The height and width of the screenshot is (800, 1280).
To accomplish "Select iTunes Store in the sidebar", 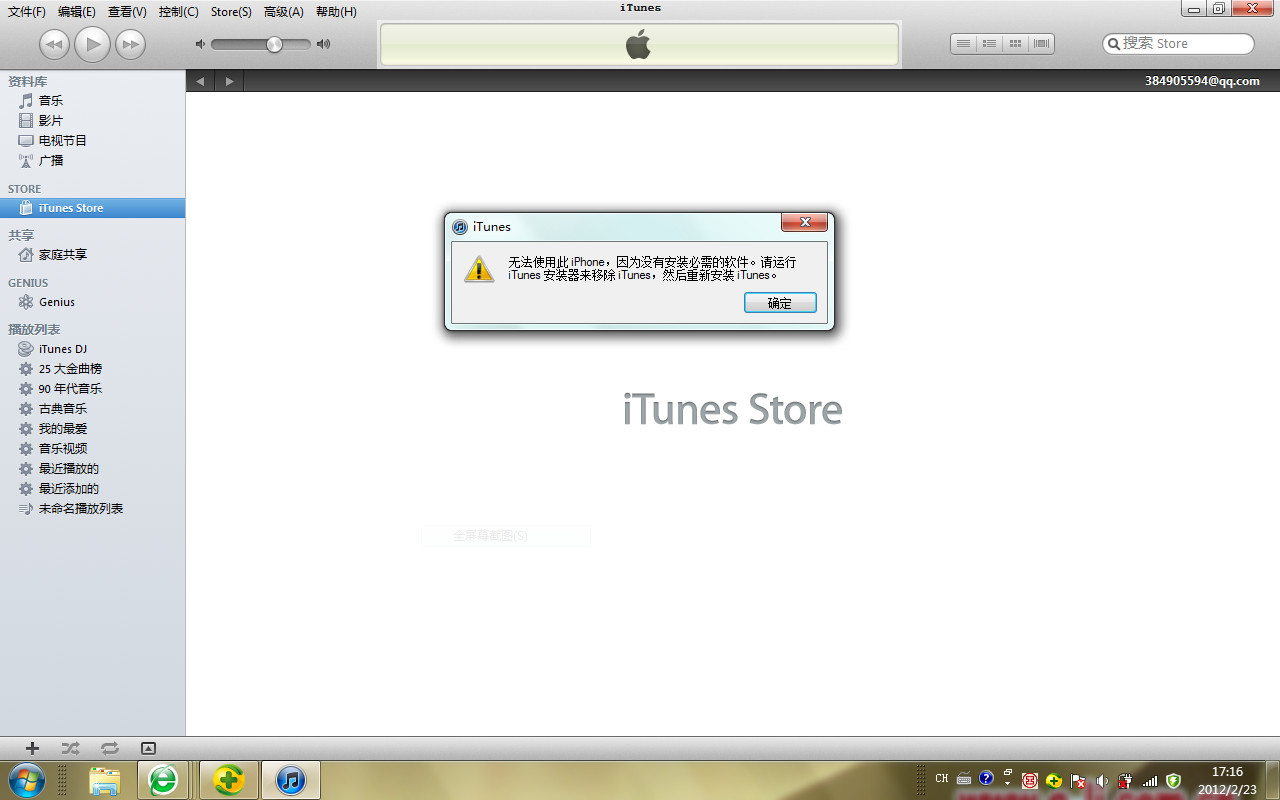I will (92, 208).
